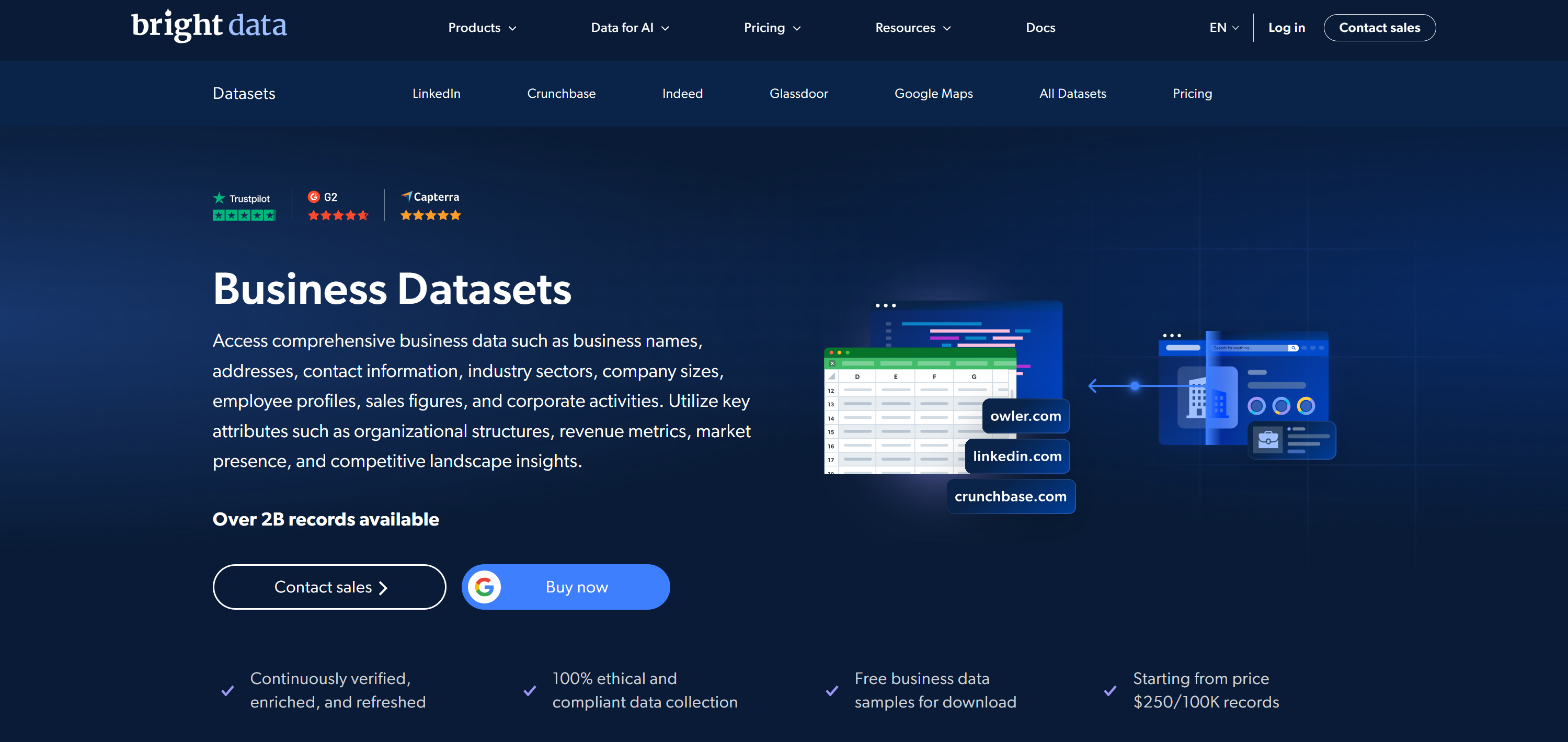Select the owler.com label in the illustration

[1025, 416]
